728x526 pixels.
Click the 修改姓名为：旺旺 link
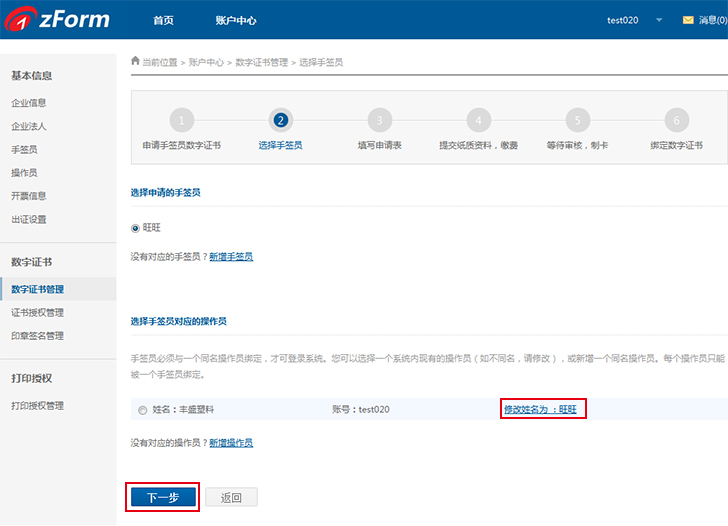click(540, 409)
